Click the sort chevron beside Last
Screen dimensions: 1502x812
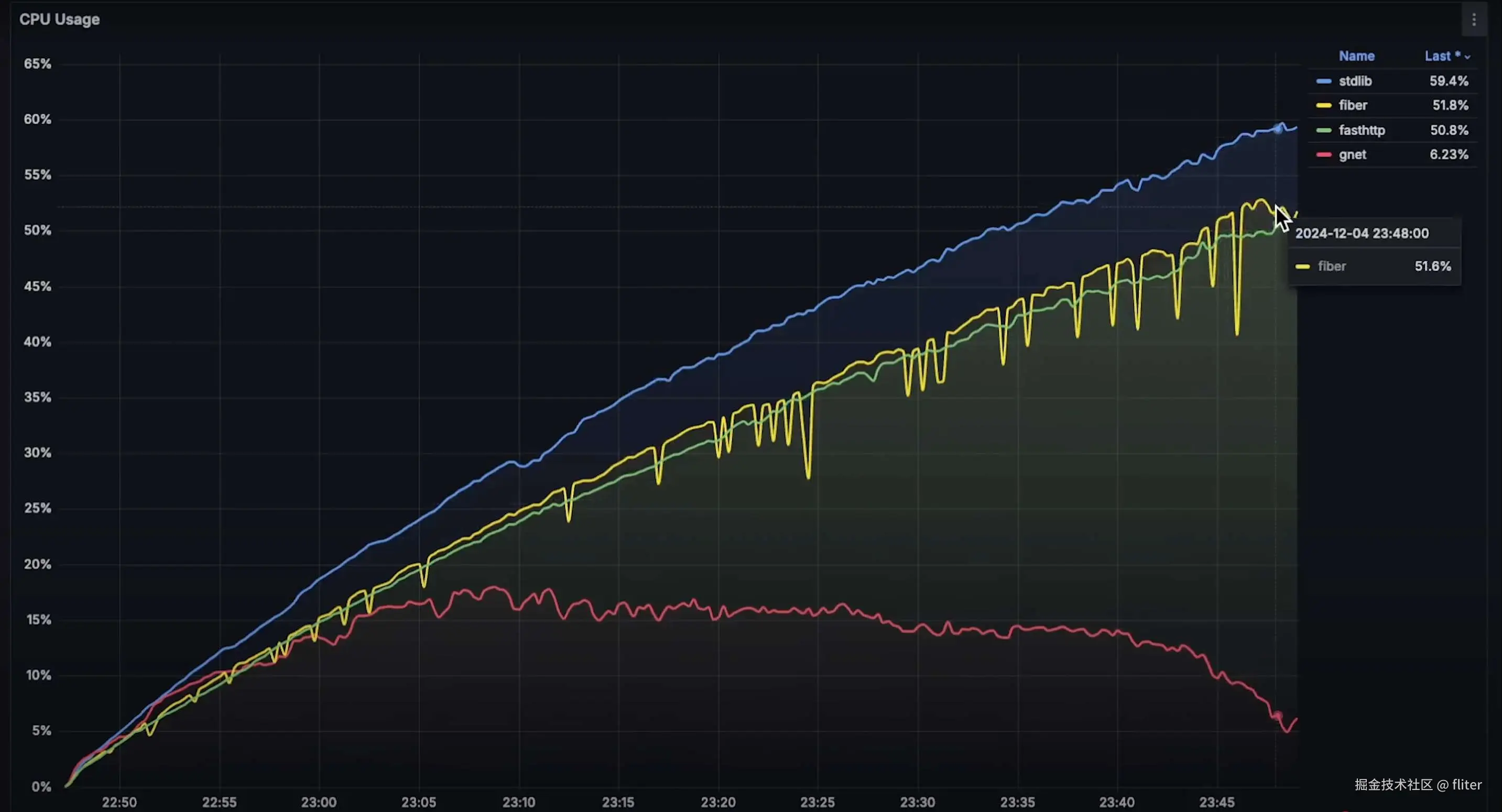tap(1467, 57)
